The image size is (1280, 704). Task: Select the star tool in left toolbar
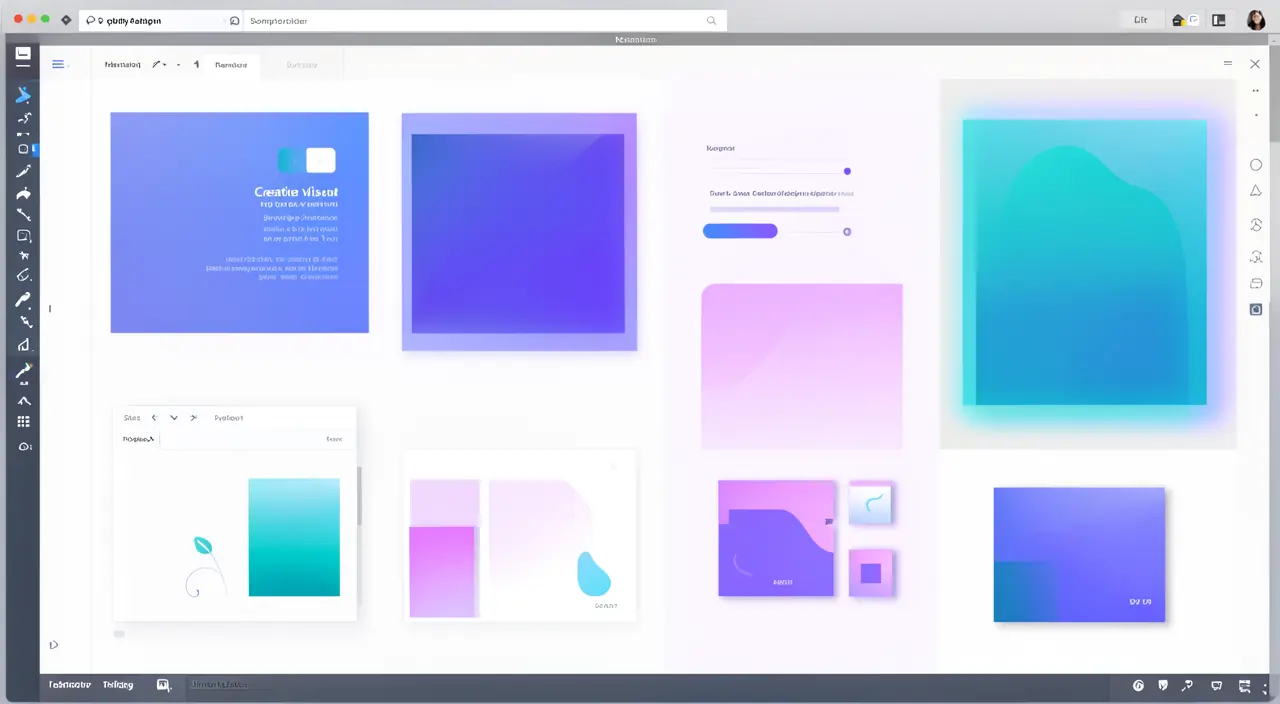[x=23, y=257]
